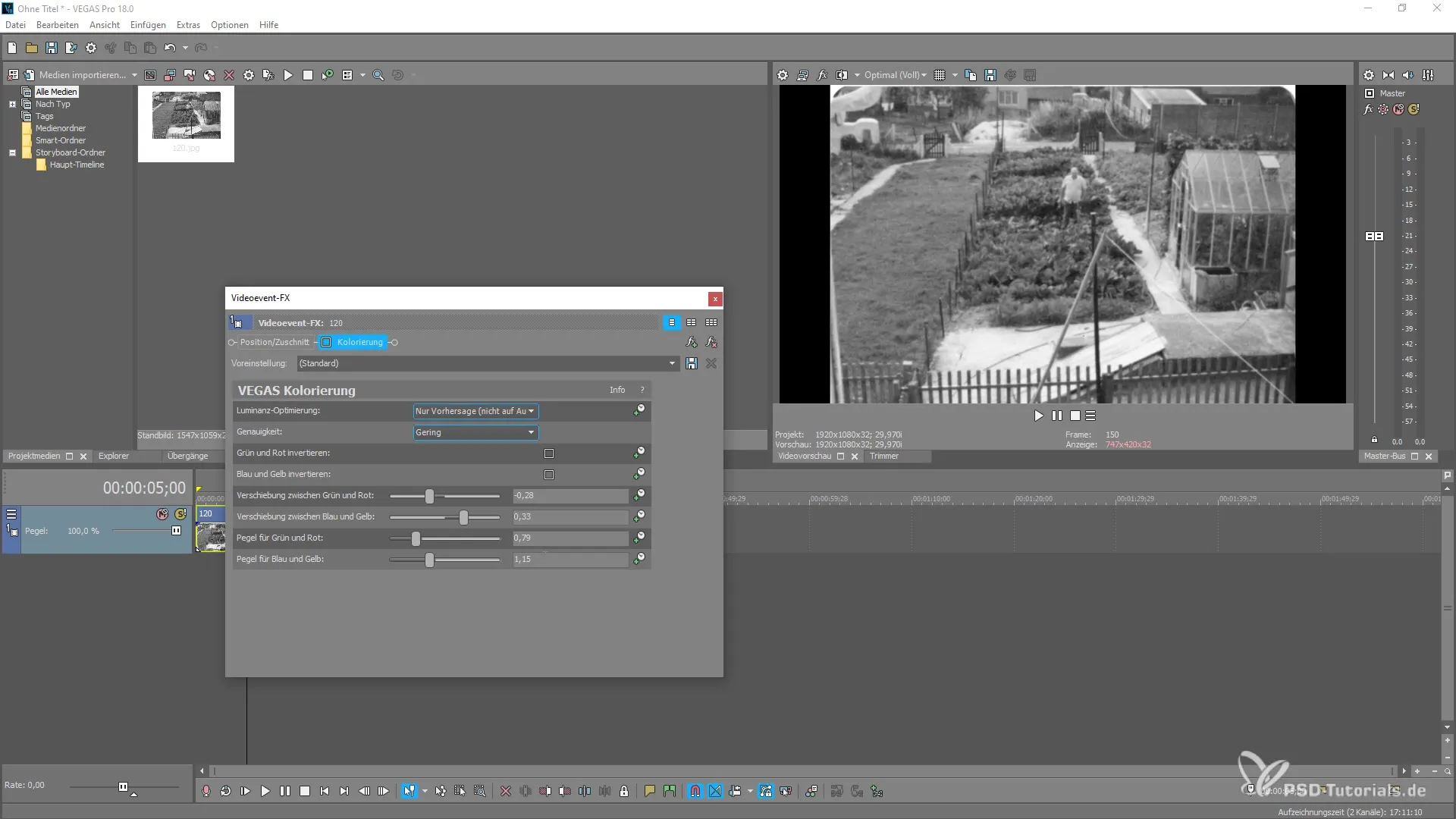
Task: Open the Extras menu
Action: pos(188,25)
